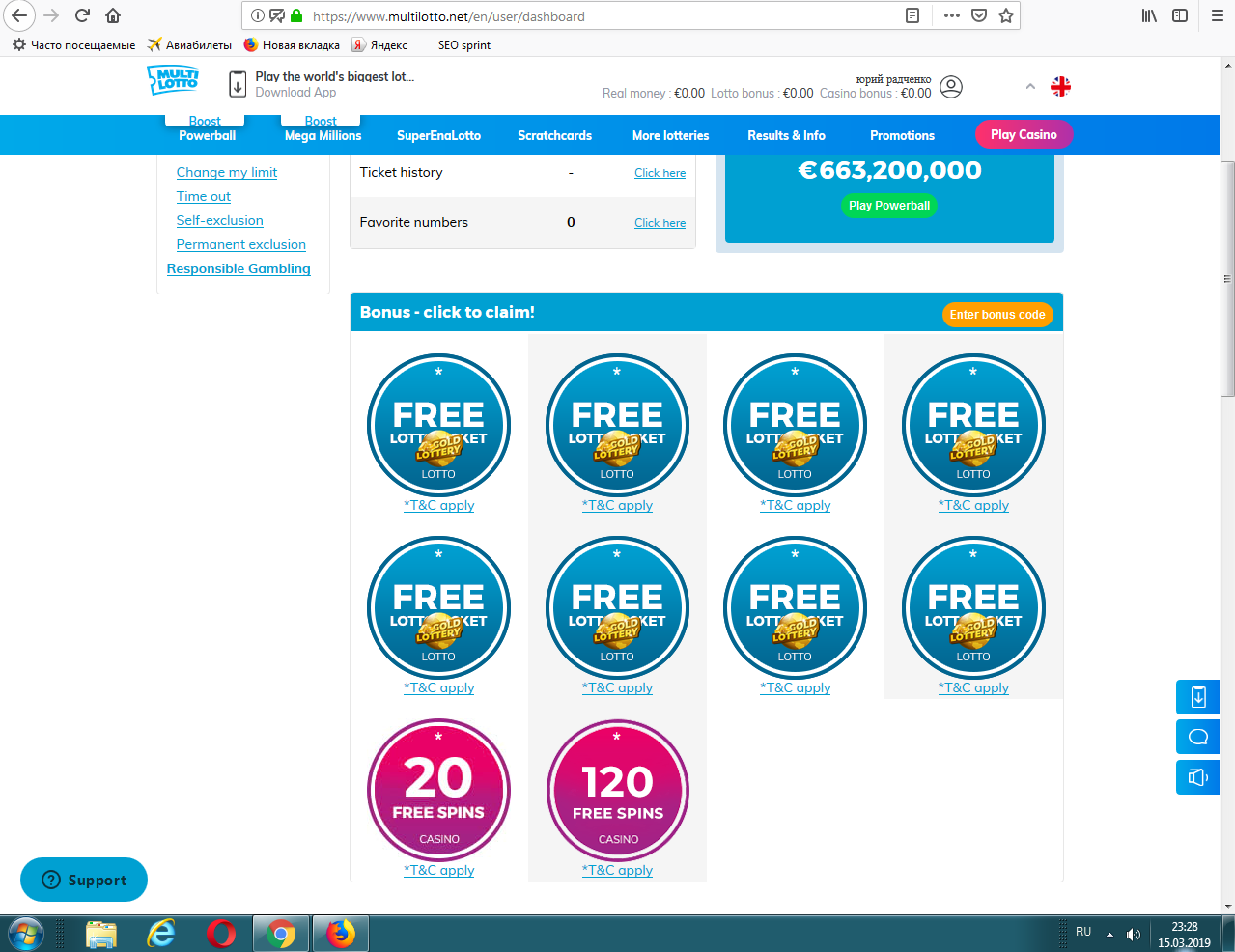Claim the 120 Free Spins casino bonus

[617, 790]
